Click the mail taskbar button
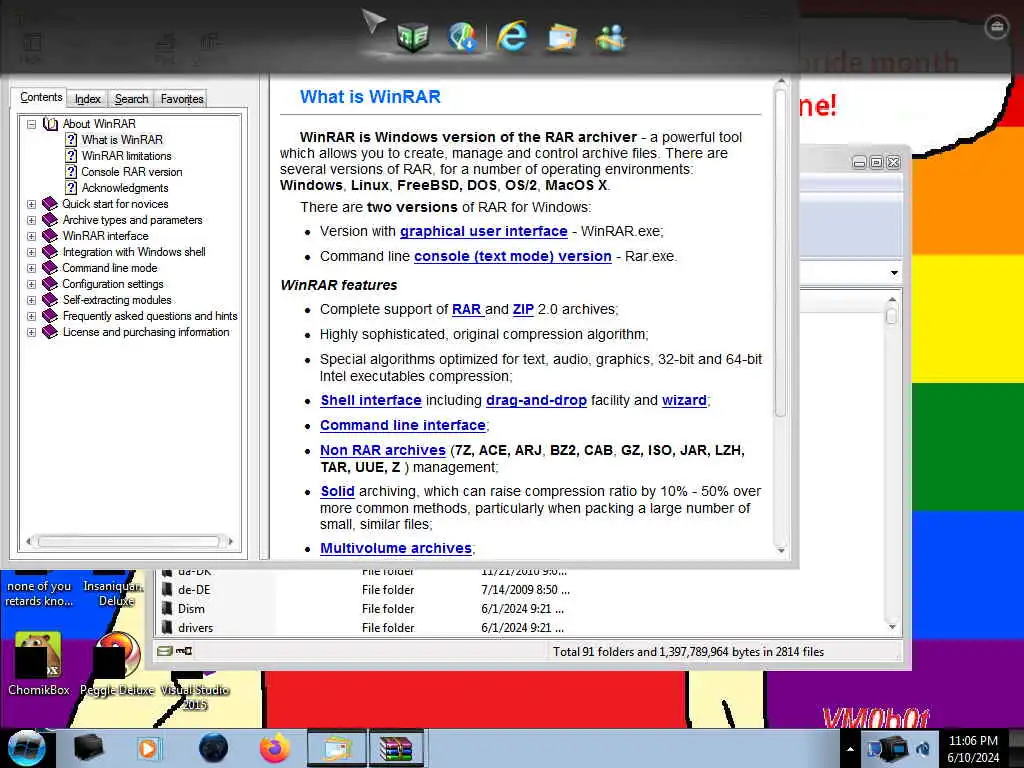Viewport: 1024px width, 768px height. (x=337, y=748)
